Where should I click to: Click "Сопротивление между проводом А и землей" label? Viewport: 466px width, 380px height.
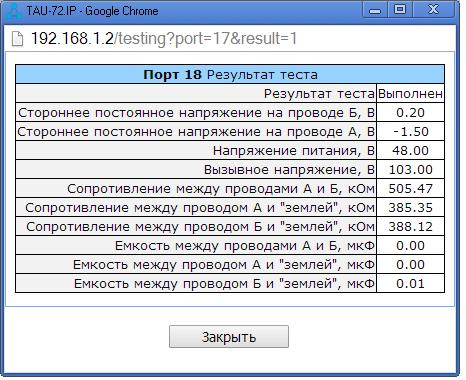pyautogui.click(x=200, y=208)
